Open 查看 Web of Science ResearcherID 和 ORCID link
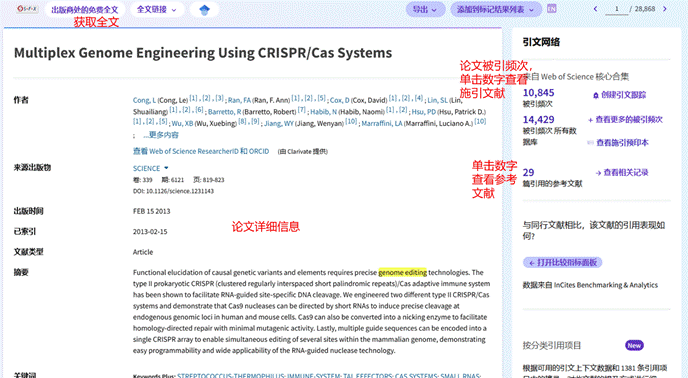Screen dimensions: 688x378 pos(201,151)
